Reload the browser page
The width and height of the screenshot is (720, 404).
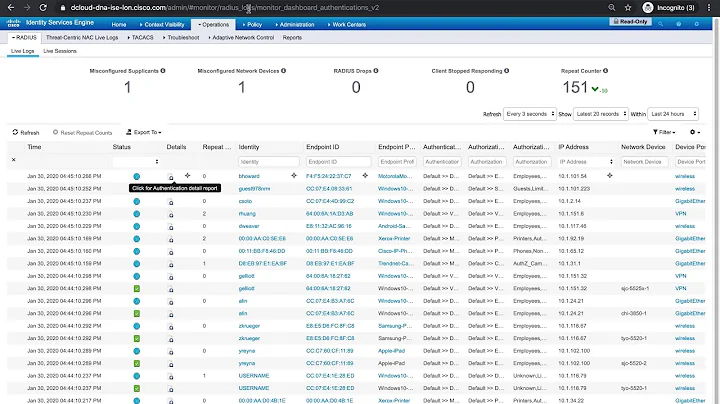tap(43, 7)
